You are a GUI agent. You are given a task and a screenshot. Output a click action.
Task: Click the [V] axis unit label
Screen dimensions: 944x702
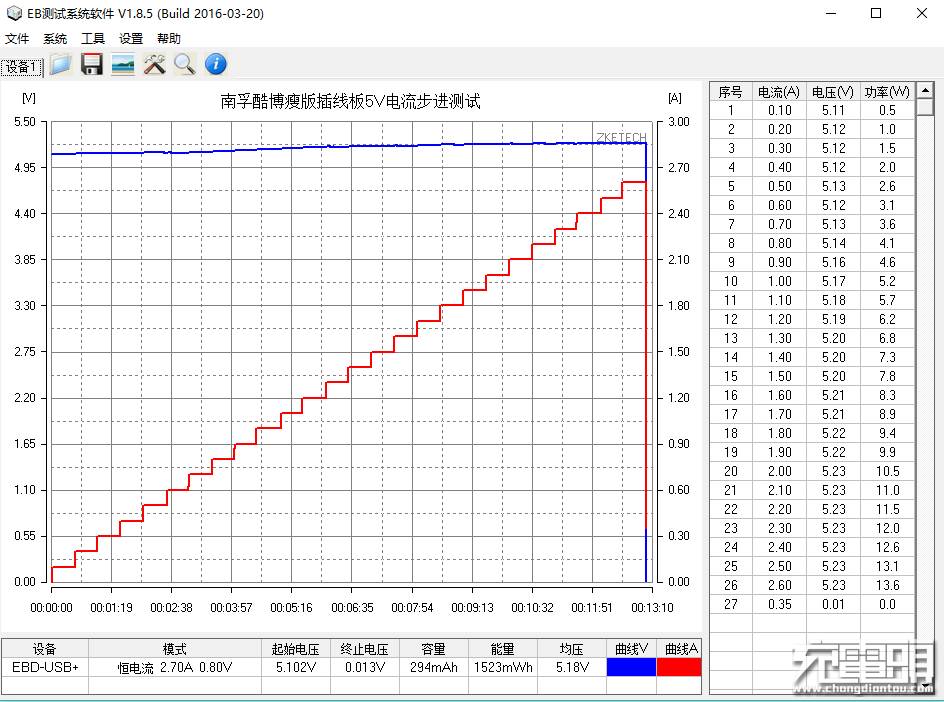tap(28, 98)
